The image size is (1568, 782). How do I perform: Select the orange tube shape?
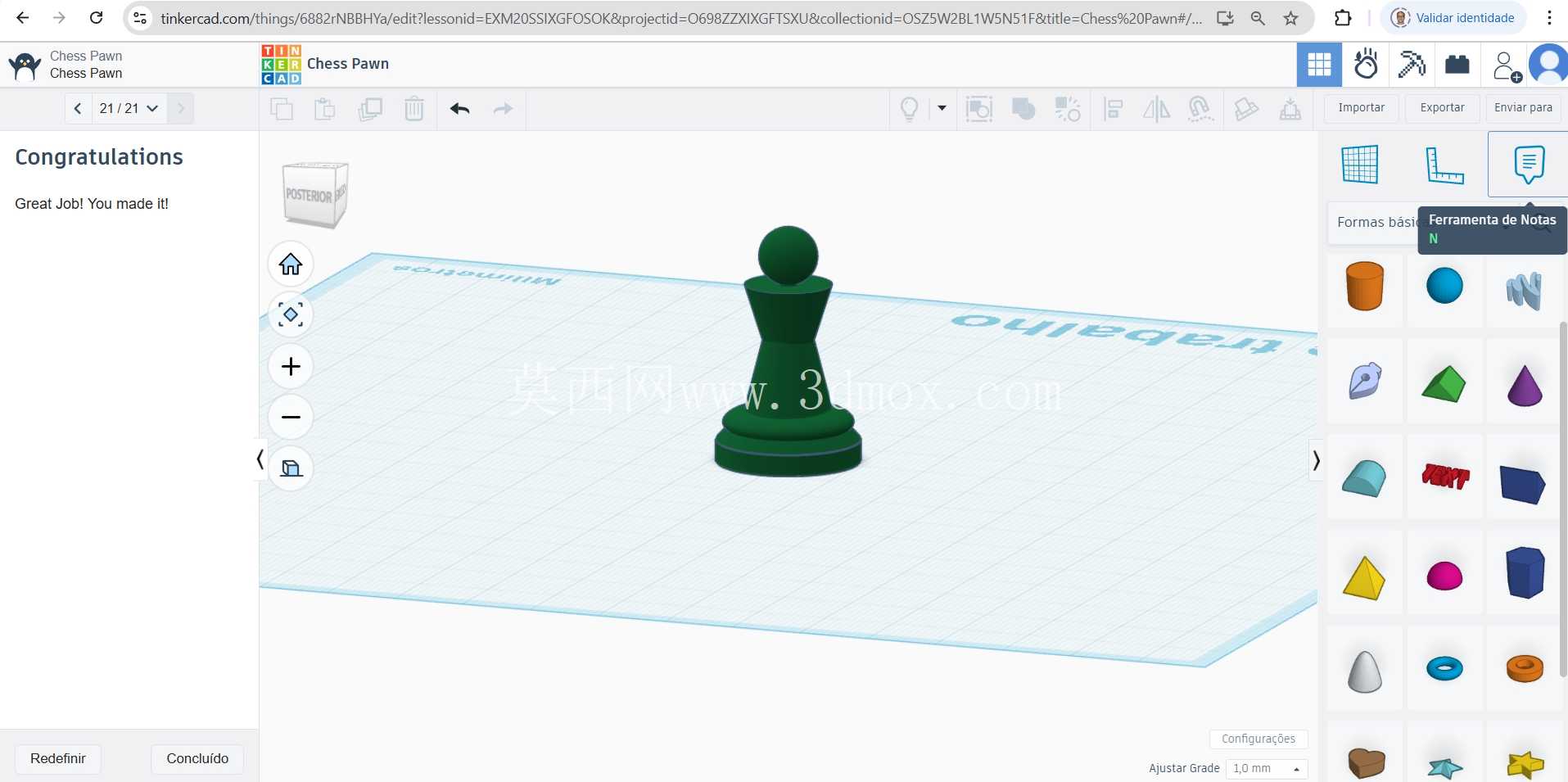pos(1525,668)
